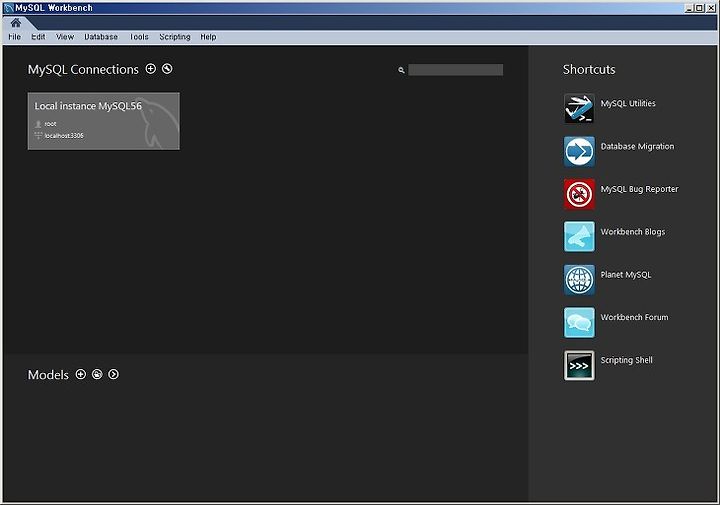This screenshot has width=720, height=505.
Task: Click the Planet MySQL label
Action: click(626, 275)
